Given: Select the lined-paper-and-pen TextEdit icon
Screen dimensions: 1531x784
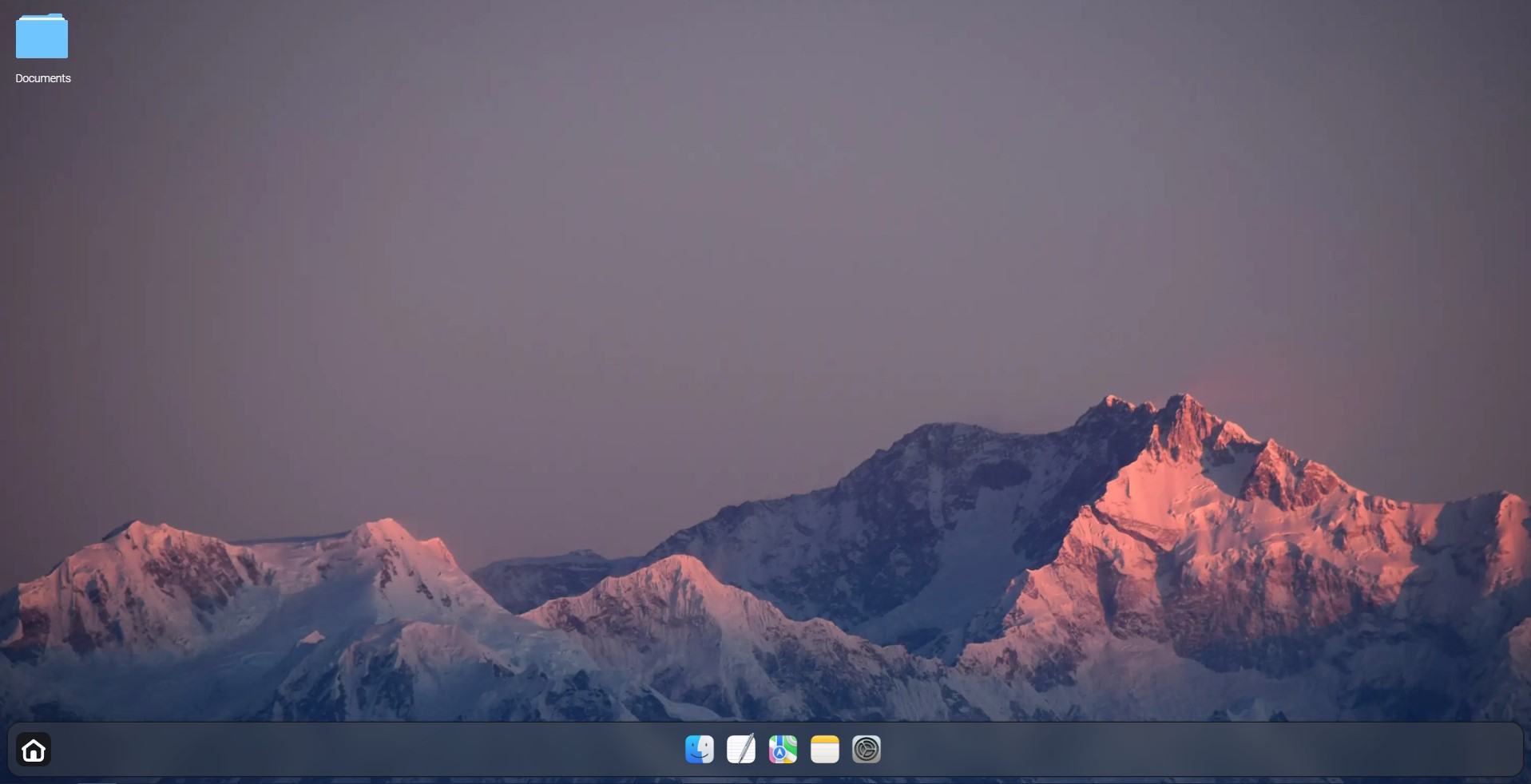Looking at the screenshot, I should point(740,750).
